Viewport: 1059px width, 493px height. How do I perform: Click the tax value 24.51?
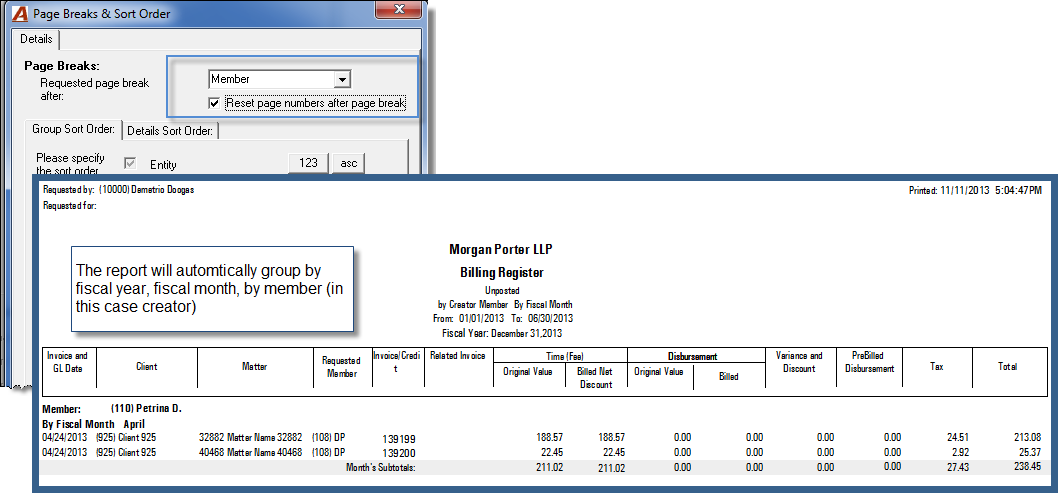point(958,438)
